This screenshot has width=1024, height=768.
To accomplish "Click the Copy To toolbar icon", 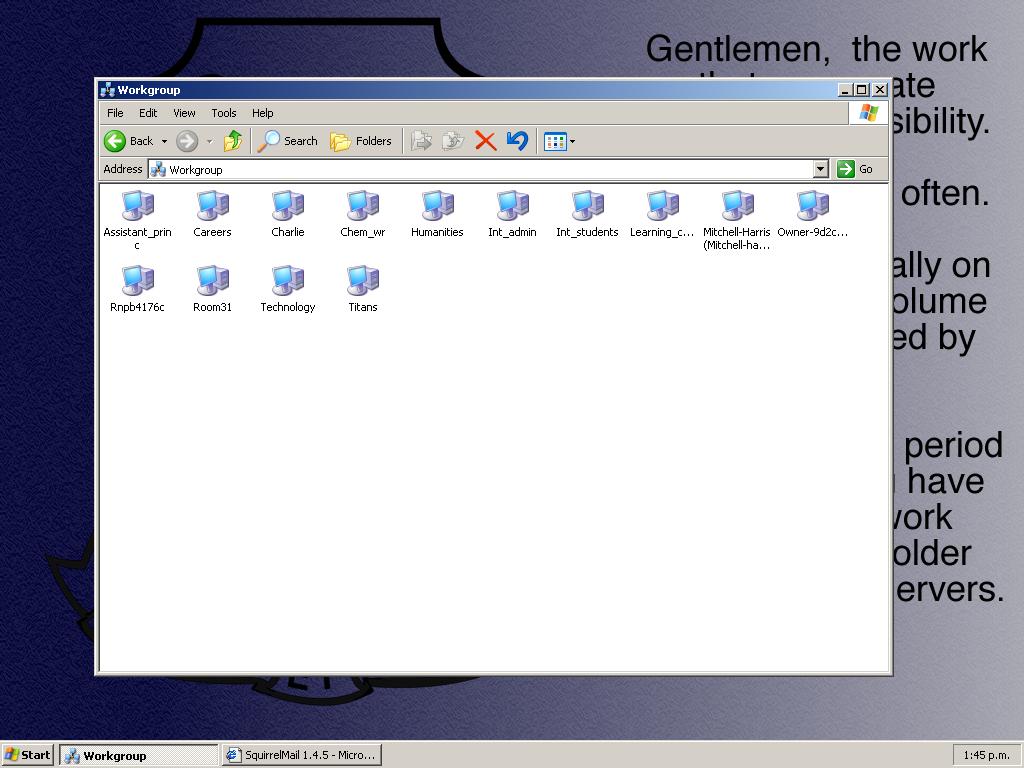I will pos(453,141).
